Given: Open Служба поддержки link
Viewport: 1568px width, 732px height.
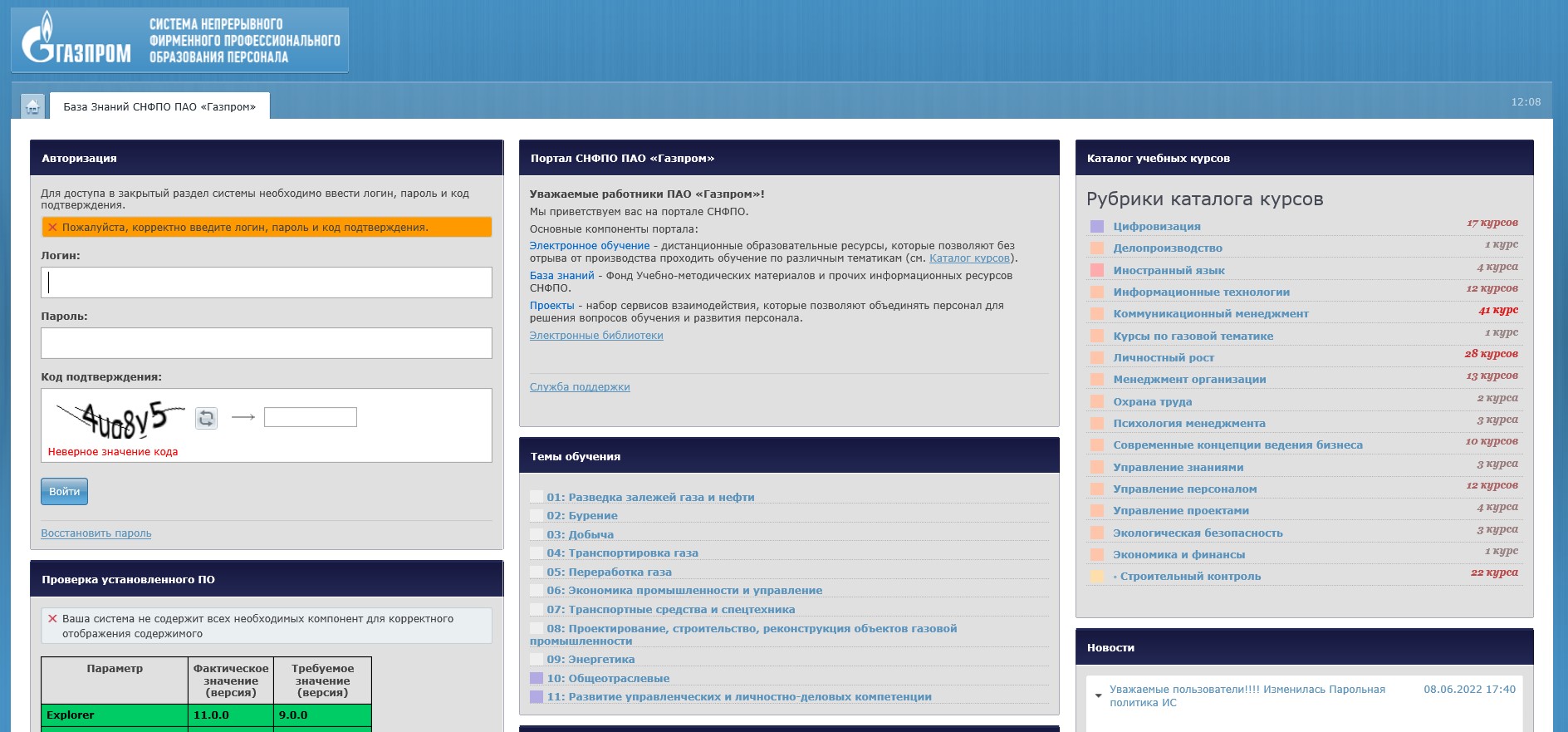Looking at the screenshot, I should tap(580, 387).
